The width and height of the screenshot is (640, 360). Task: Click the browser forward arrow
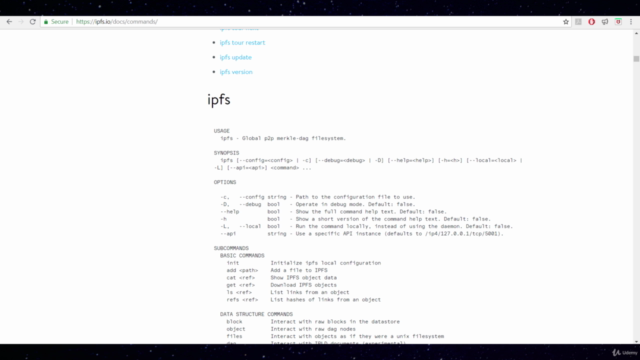click(21, 22)
